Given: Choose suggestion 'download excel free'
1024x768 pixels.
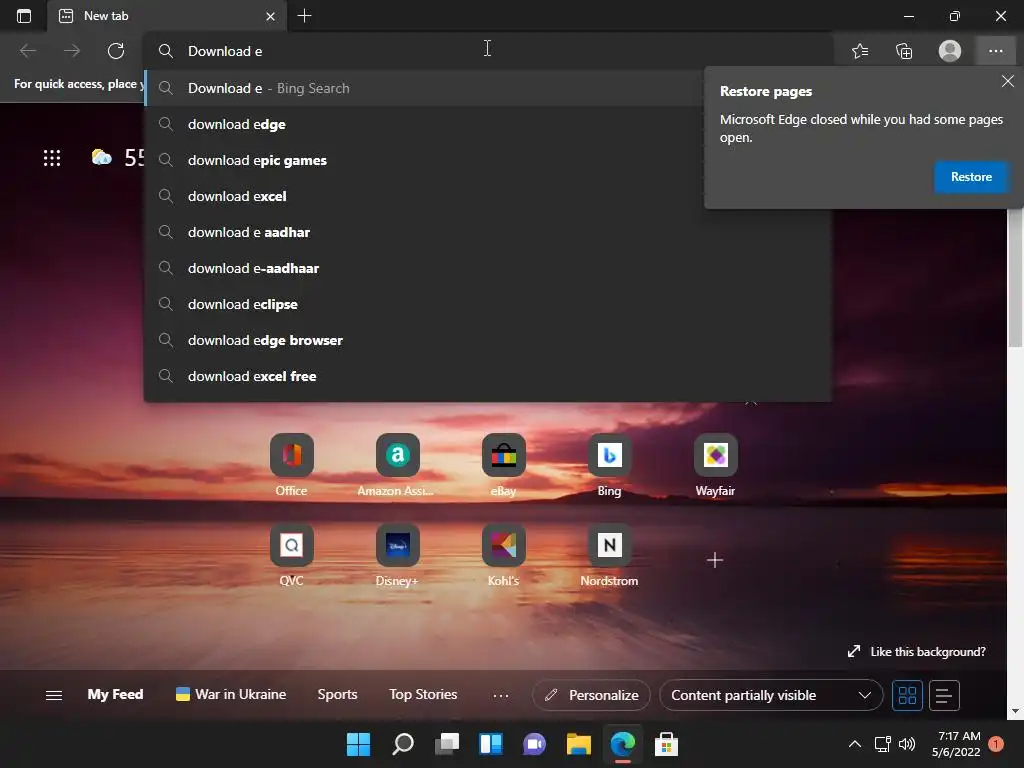Looking at the screenshot, I should pyautogui.click(x=488, y=376).
